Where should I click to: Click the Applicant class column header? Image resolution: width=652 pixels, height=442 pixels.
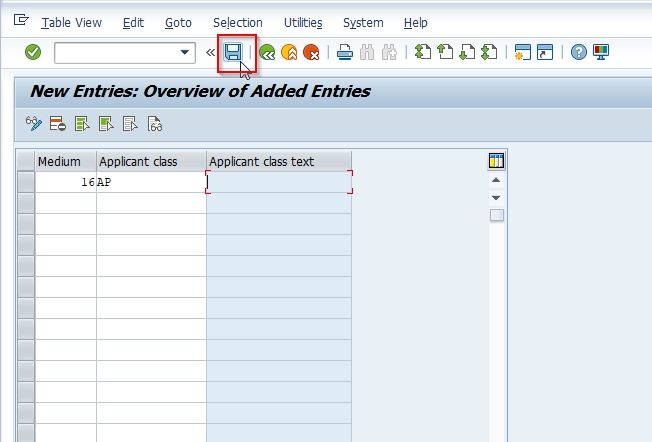151,161
